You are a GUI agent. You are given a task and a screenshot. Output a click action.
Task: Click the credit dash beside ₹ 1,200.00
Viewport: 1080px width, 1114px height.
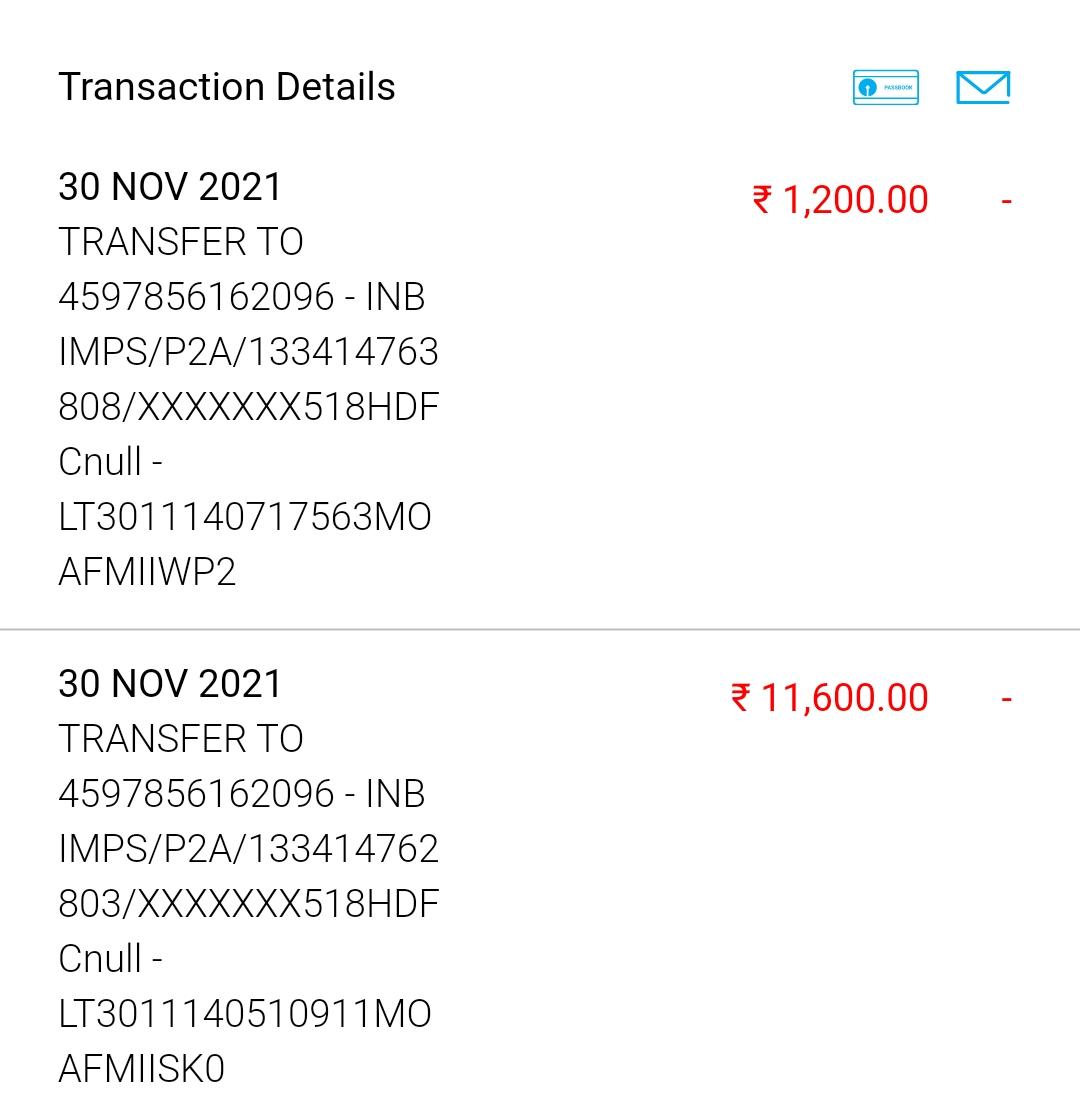click(1006, 201)
